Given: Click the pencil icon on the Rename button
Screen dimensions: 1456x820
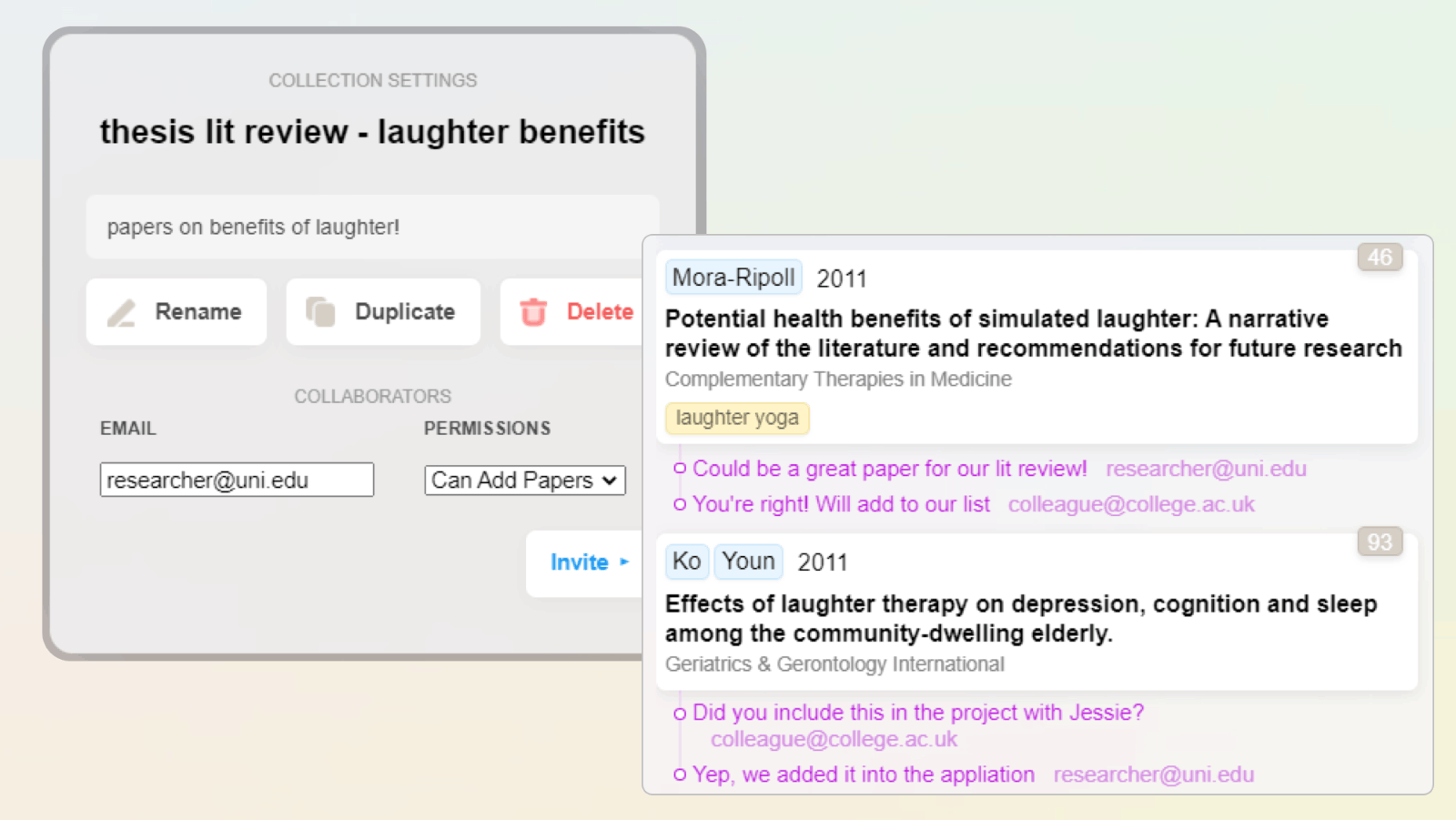Looking at the screenshot, I should point(121,312).
